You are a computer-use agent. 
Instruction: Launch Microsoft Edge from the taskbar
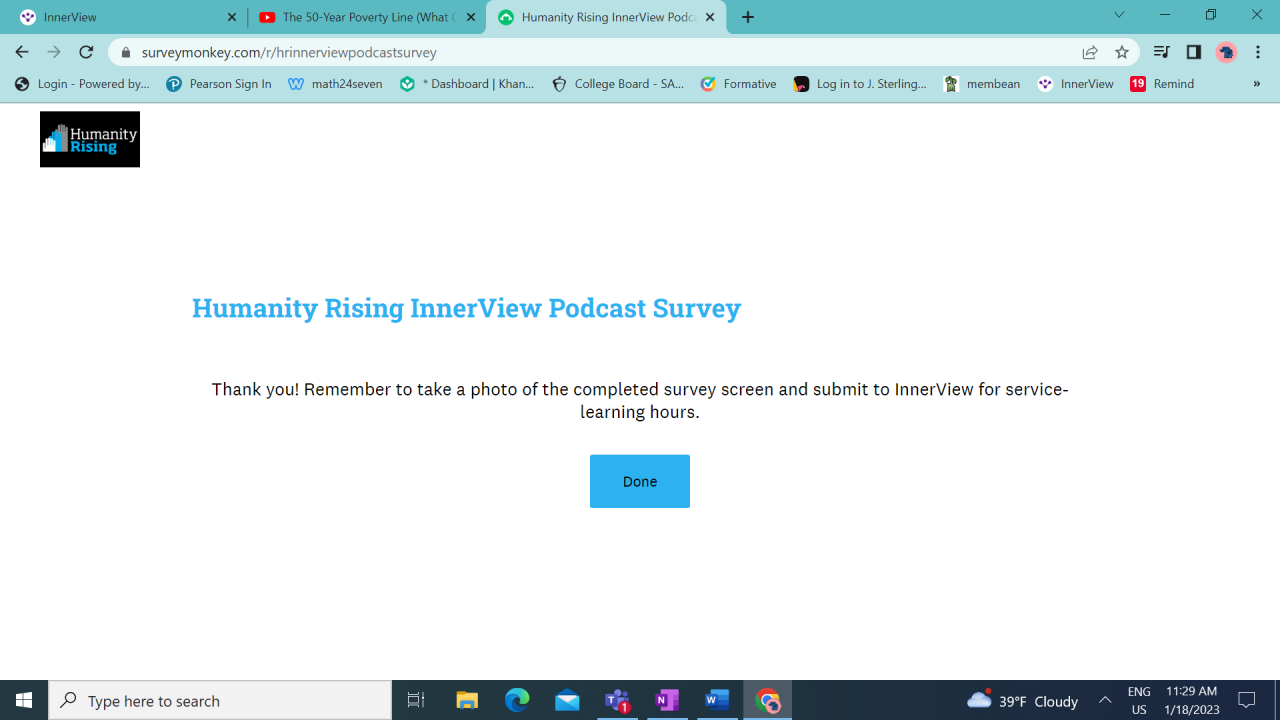pos(517,700)
